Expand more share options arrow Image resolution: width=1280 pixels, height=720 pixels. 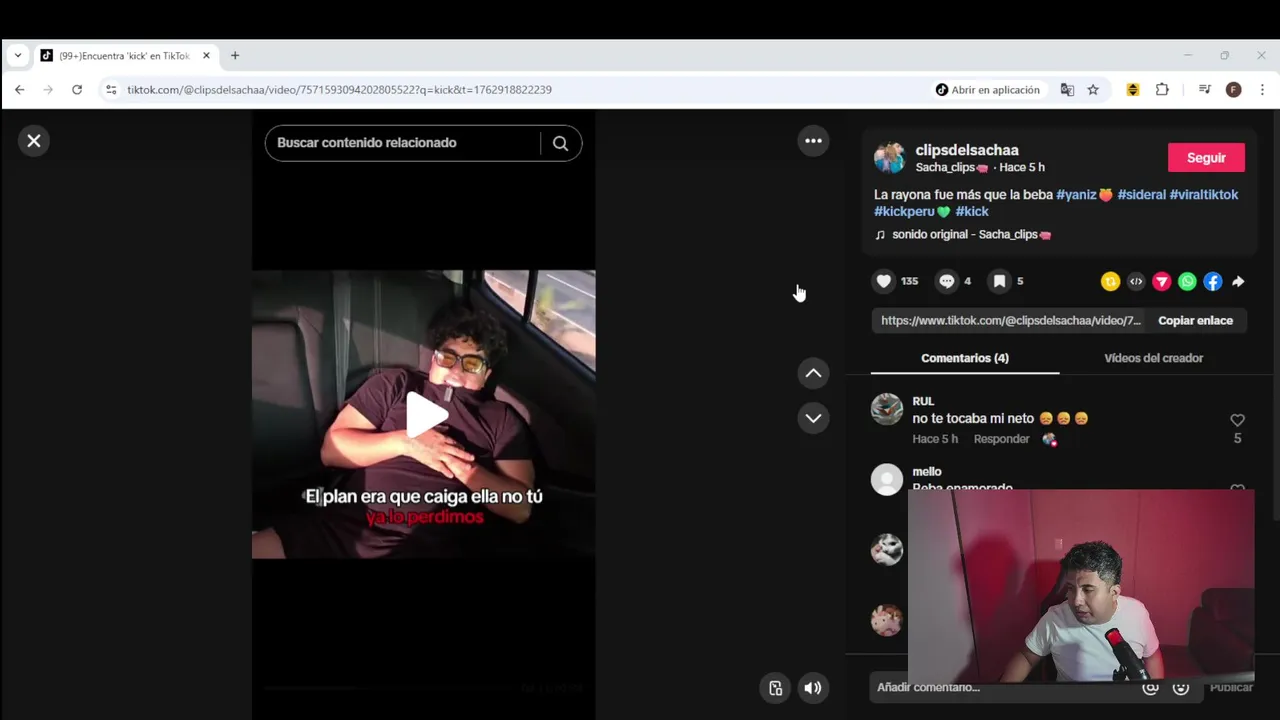pyautogui.click(x=1238, y=282)
